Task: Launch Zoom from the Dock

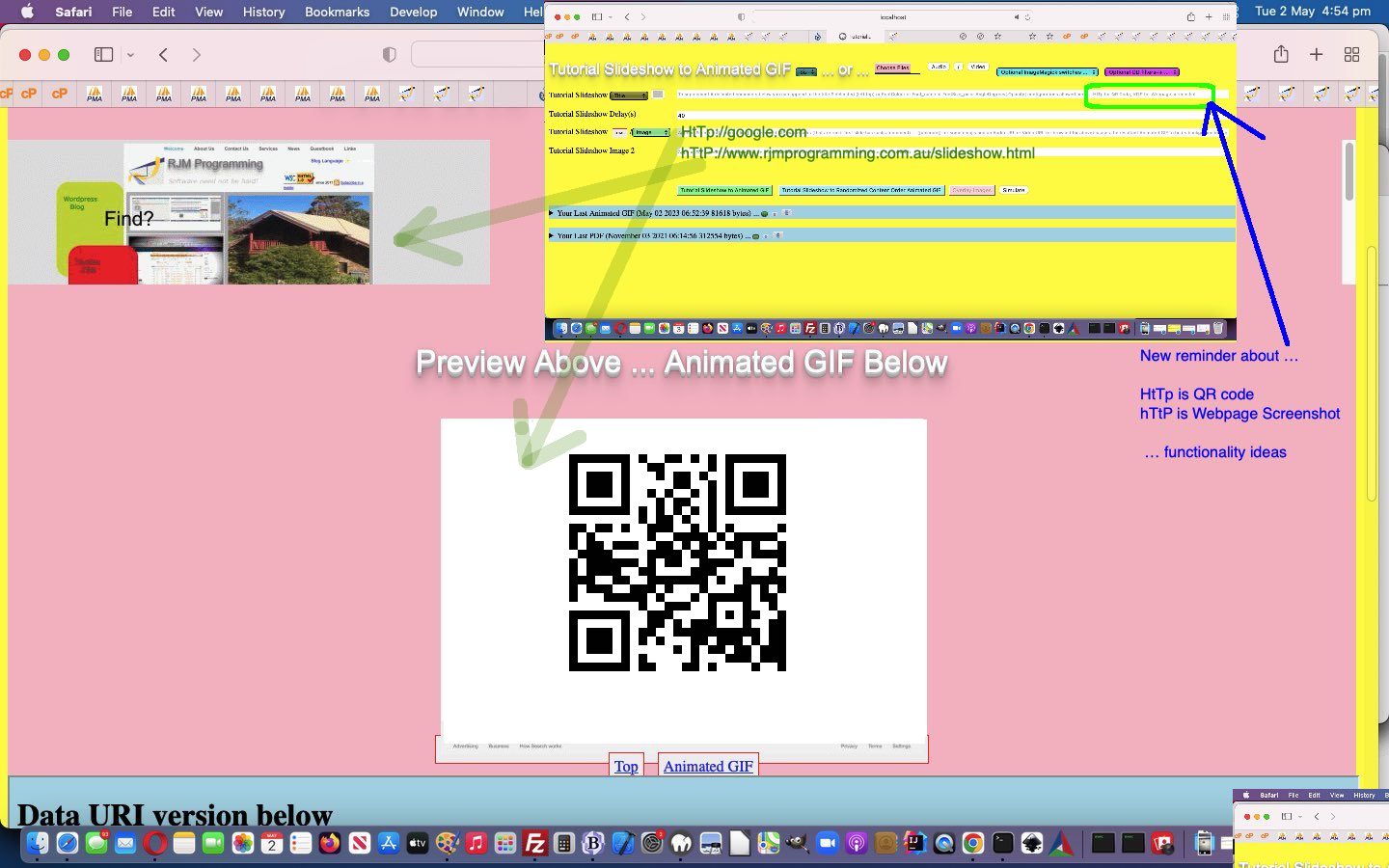Action: 828,843
